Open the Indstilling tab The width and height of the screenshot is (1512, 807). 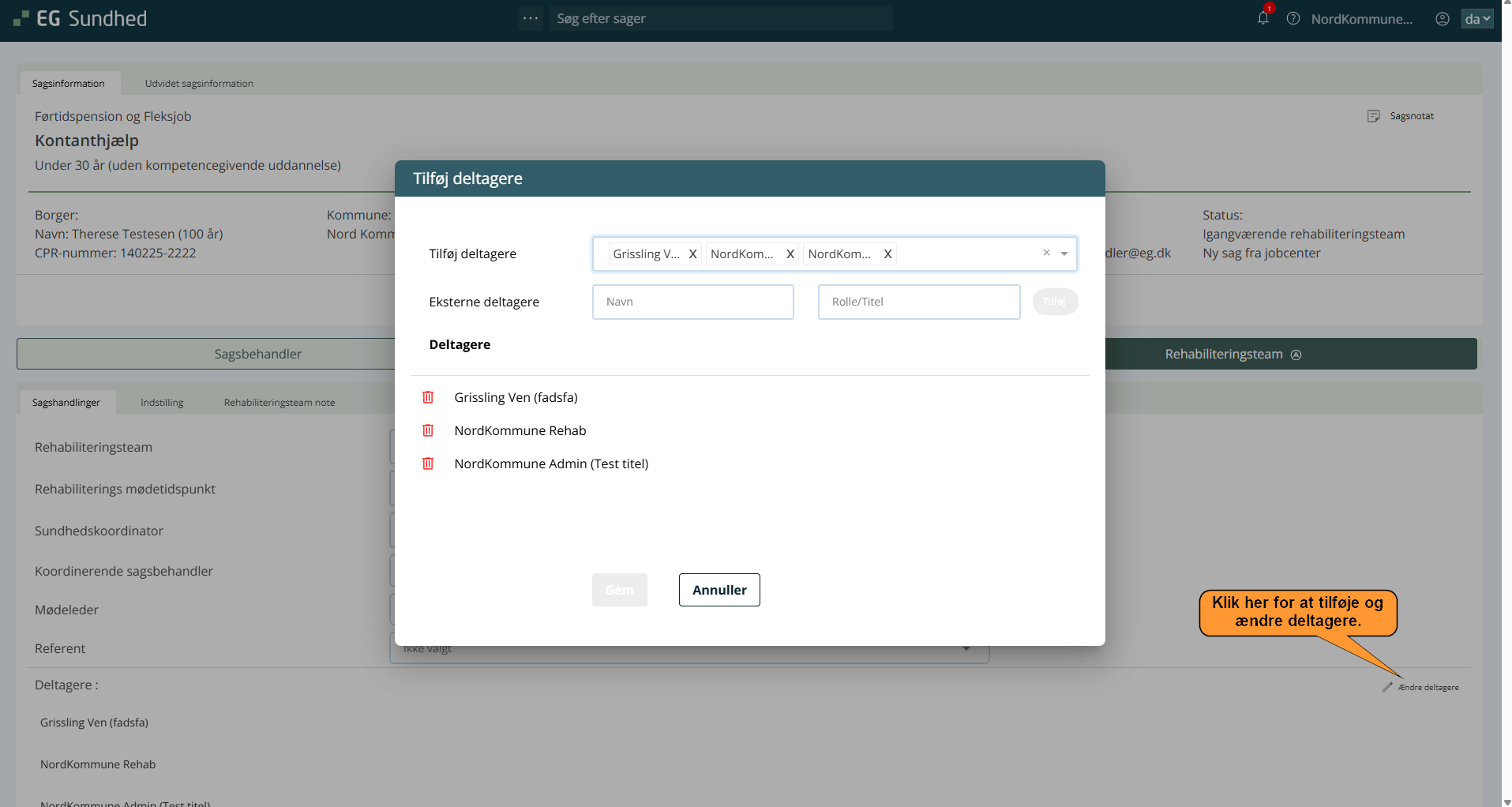coord(162,403)
